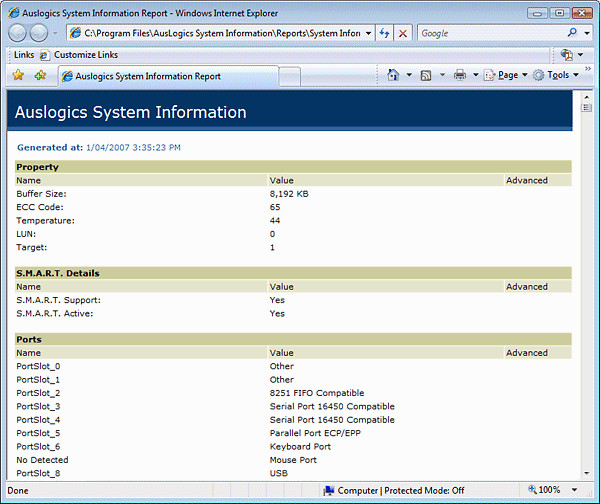Click the Auslogics System Information page title
The height and width of the screenshot is (504, 600).
pos(130,113)
